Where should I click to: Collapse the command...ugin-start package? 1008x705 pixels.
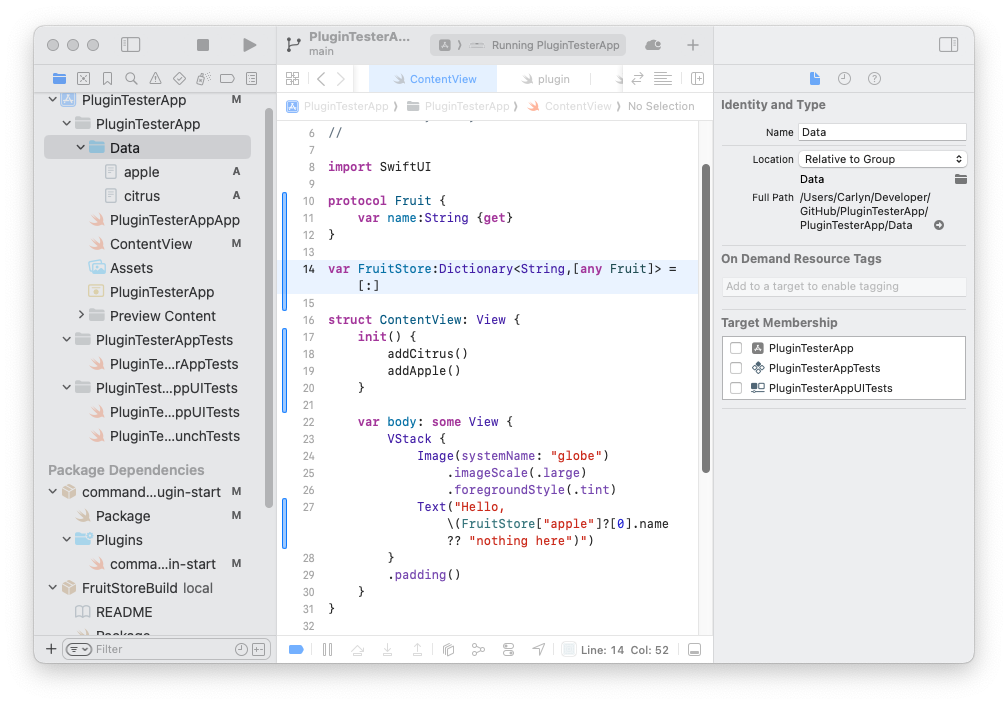click(x=53, y=491)
